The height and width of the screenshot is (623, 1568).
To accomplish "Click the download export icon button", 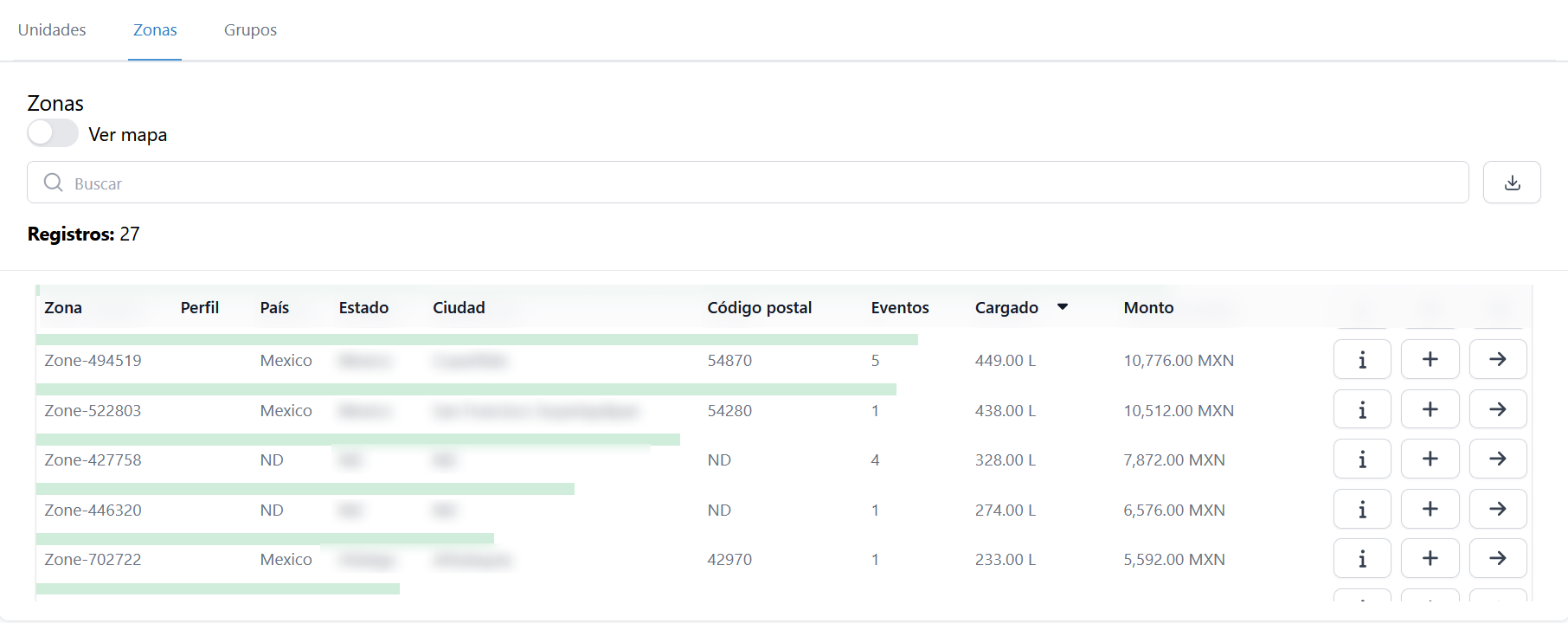I will pos(1511,183).
